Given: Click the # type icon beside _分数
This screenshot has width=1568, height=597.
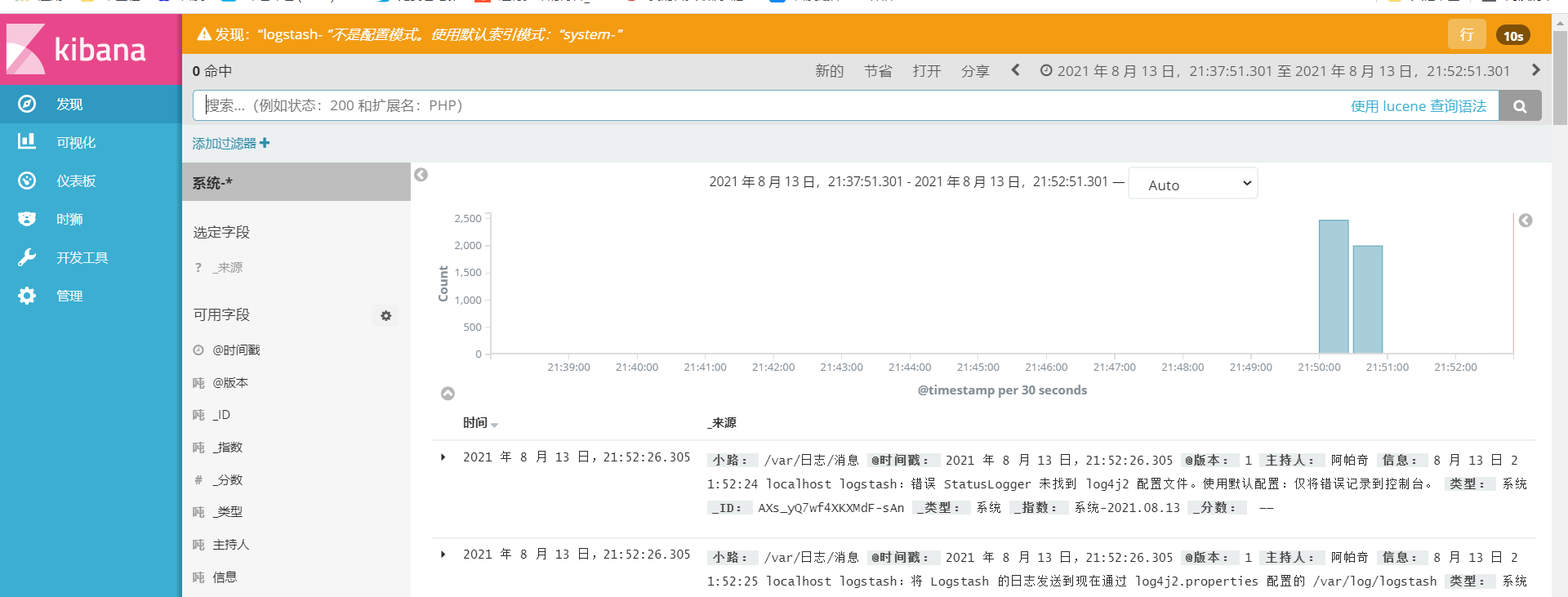Looking at the screenshot, I should pos(198,480).
